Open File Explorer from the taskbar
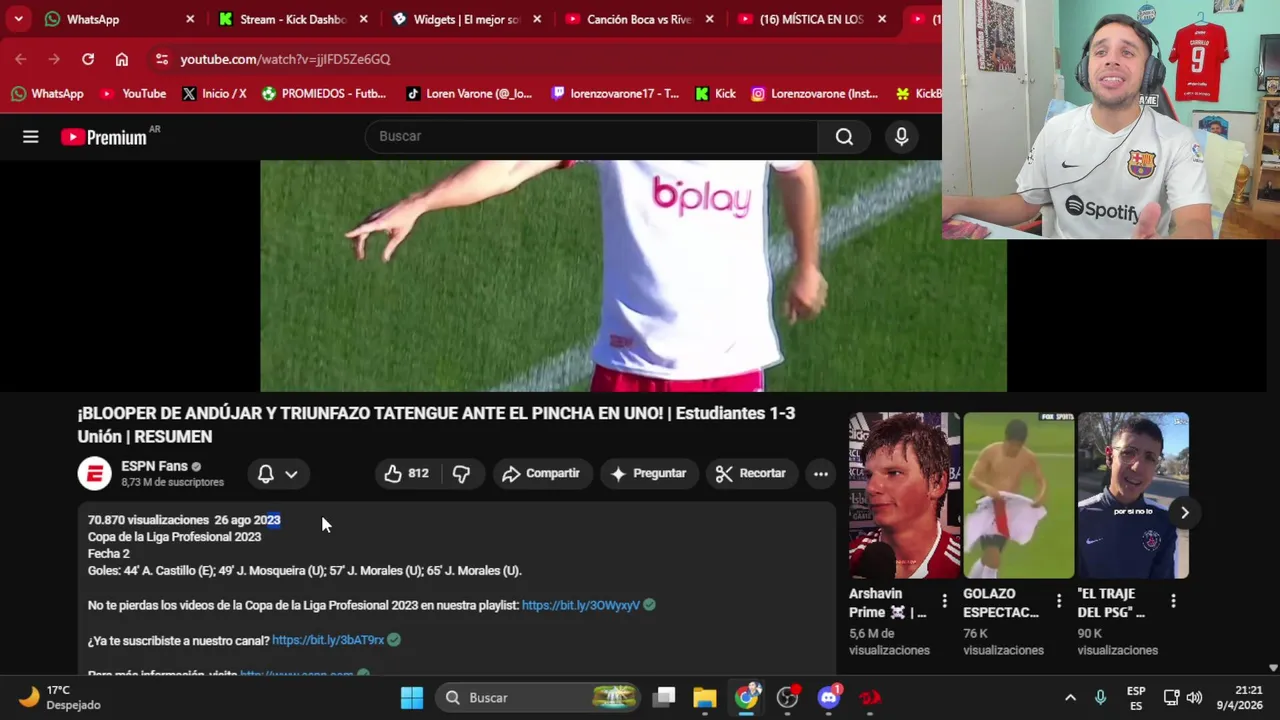Screen dimensions: 1280x720 click(705, 698)
